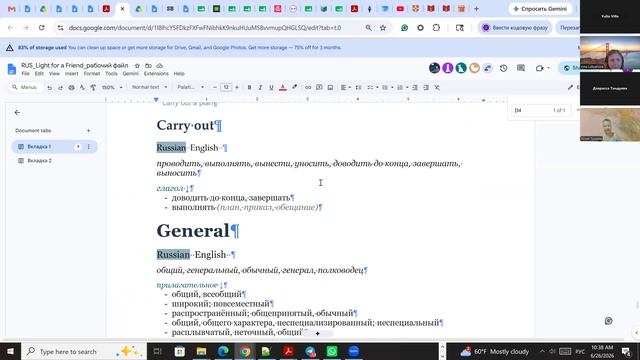Screen dimensions: 640x360
Task: Click the Clear formatting icon
Action: pos(437,87)
